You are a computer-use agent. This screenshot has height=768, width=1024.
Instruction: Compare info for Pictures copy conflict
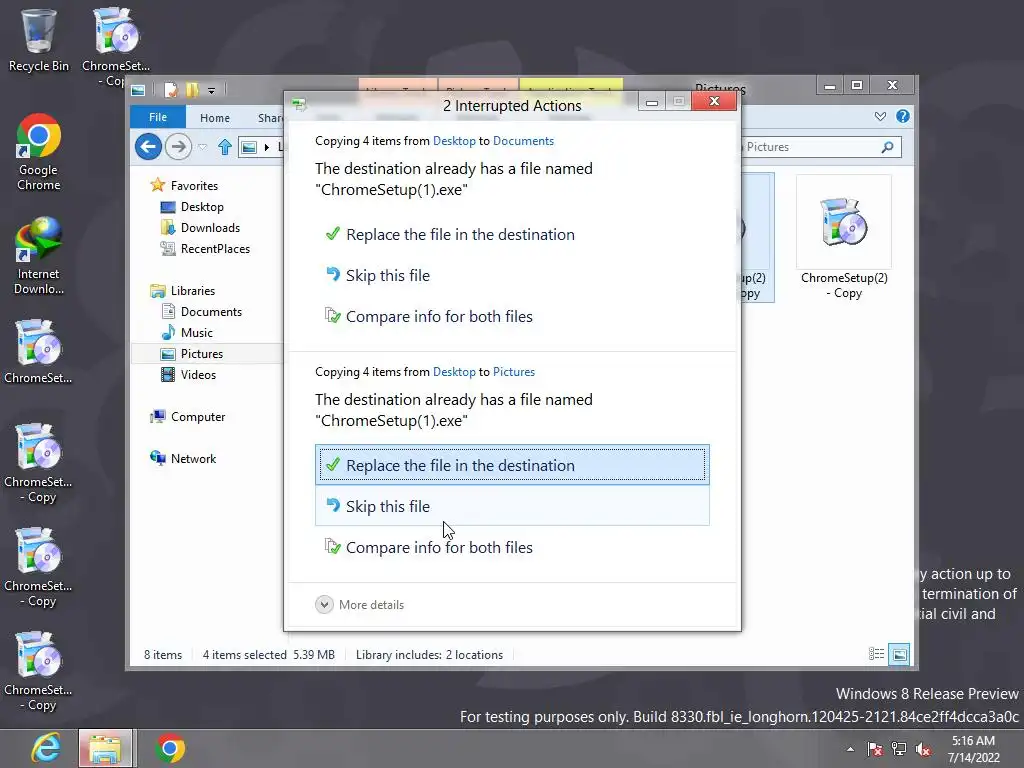pos(512,547)
